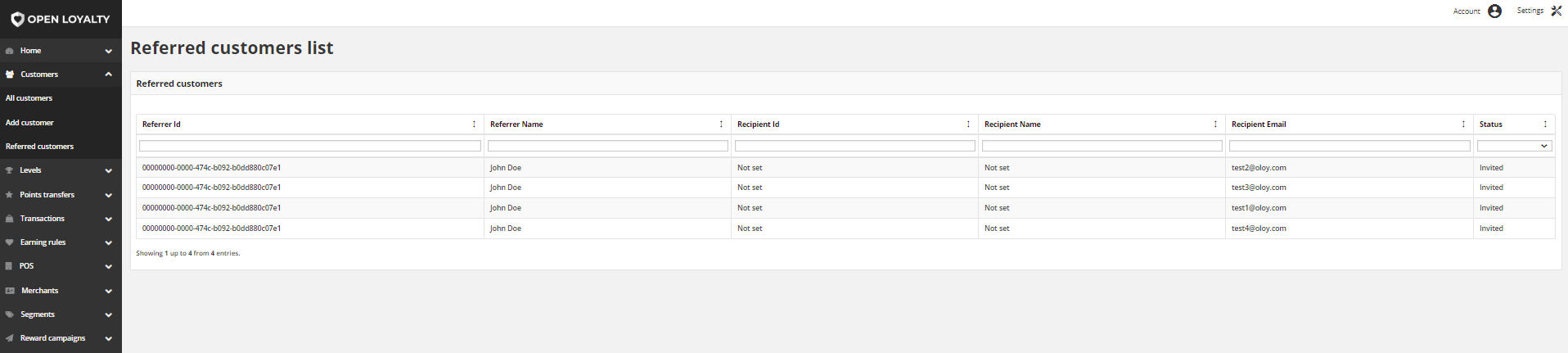Select email test1@oloy.com

click(1259, 208)
